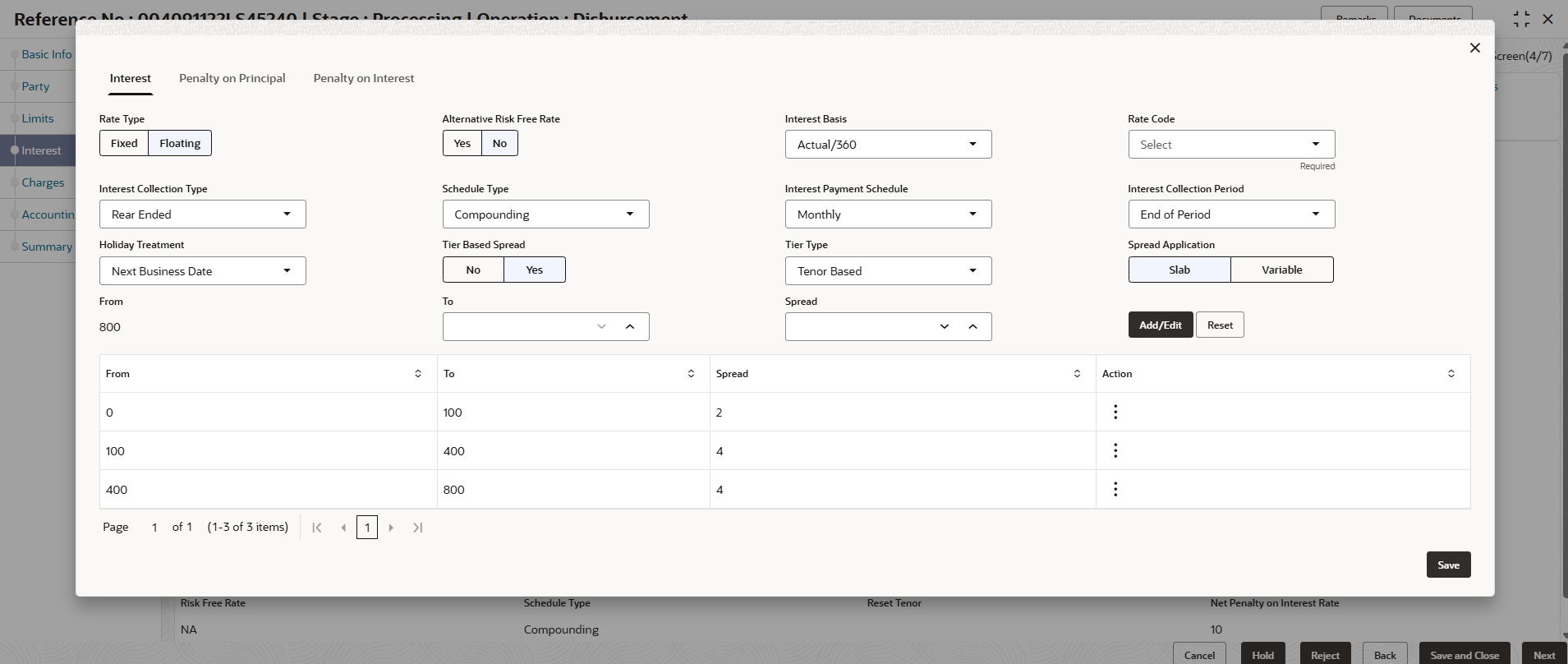1568x664 pixels.
Task: Choose Yes for Alternative Risk Free Rate
Action: click(x=462, y=143)
